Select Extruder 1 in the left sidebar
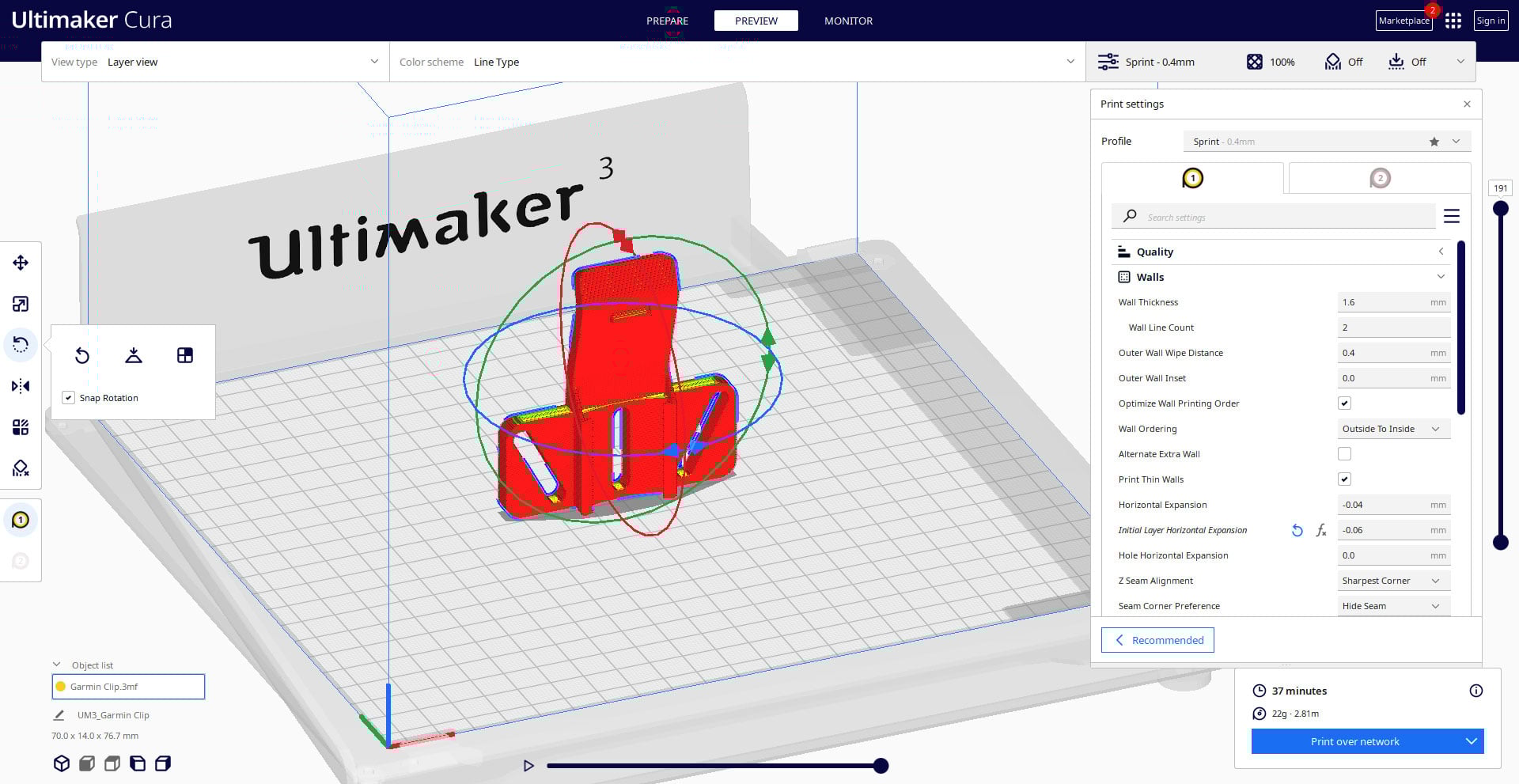 (21, 520)
